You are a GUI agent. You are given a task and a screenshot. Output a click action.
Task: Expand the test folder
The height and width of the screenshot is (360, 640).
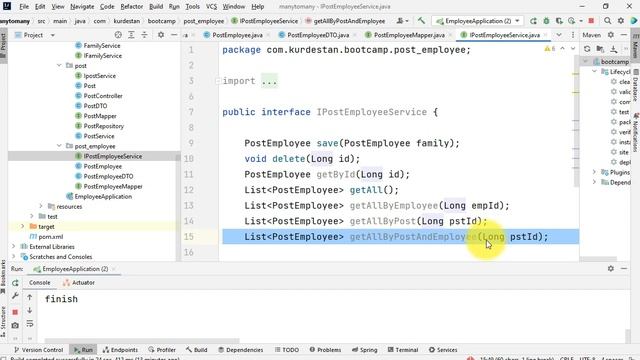[x=32, y=216]
